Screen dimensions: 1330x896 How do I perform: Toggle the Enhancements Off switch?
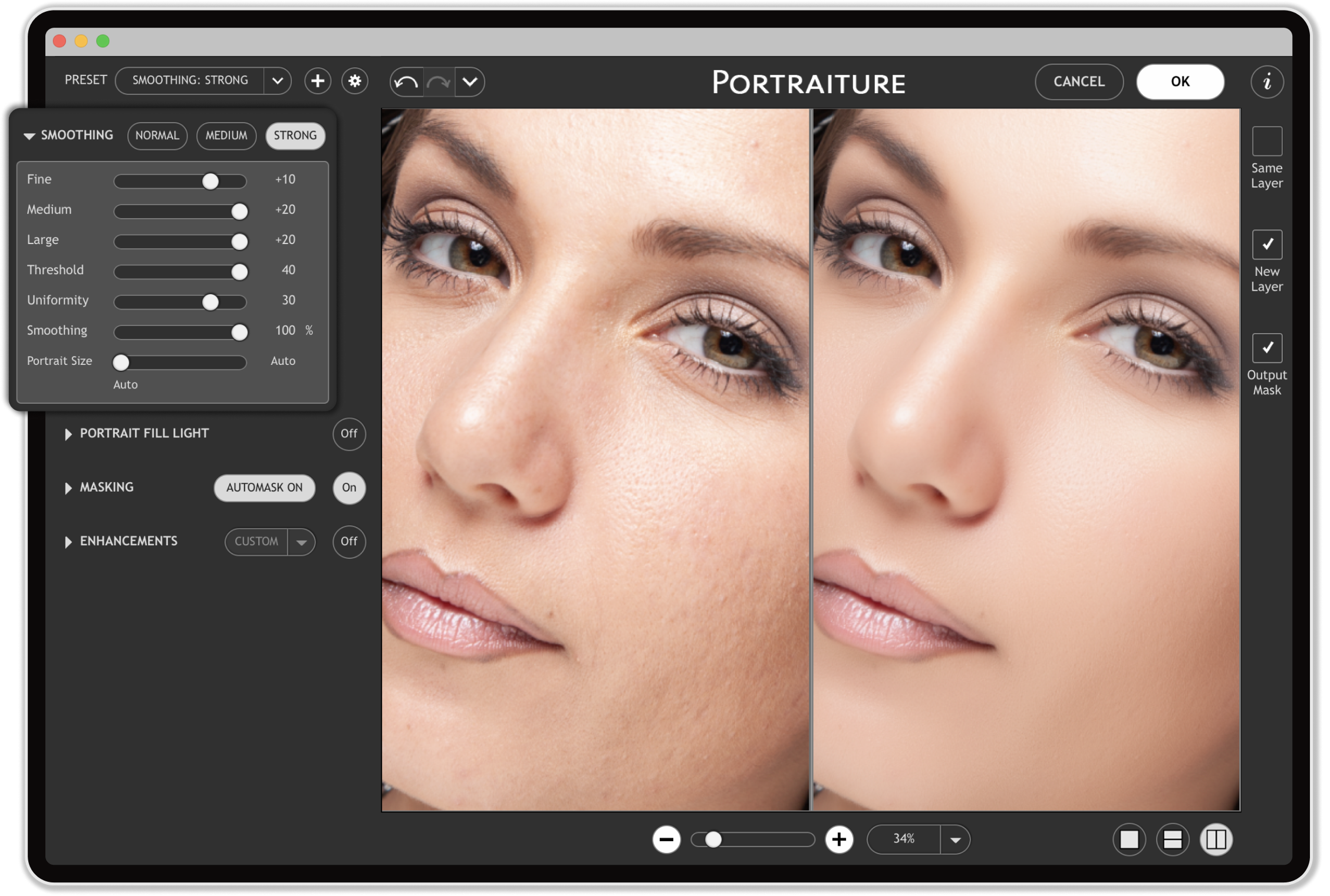349,542
